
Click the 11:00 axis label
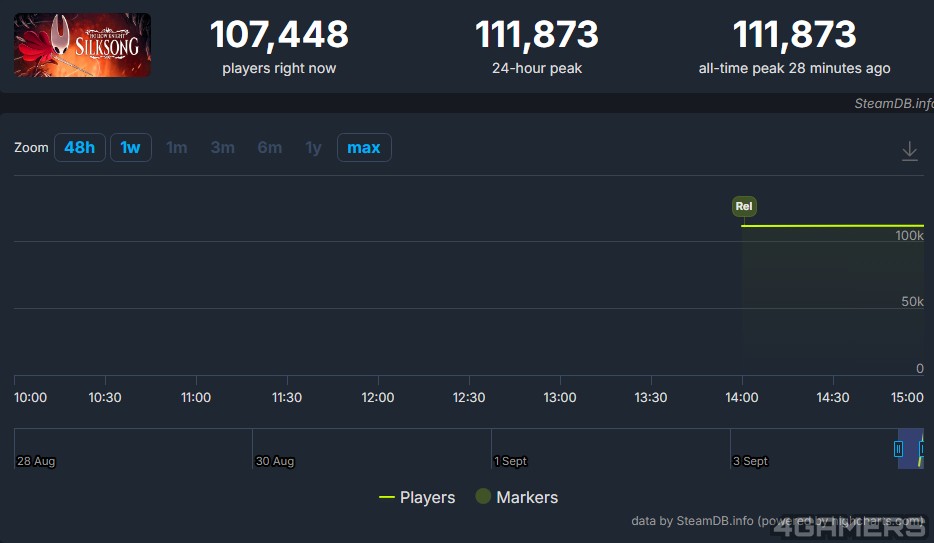(x=196, y=397)
